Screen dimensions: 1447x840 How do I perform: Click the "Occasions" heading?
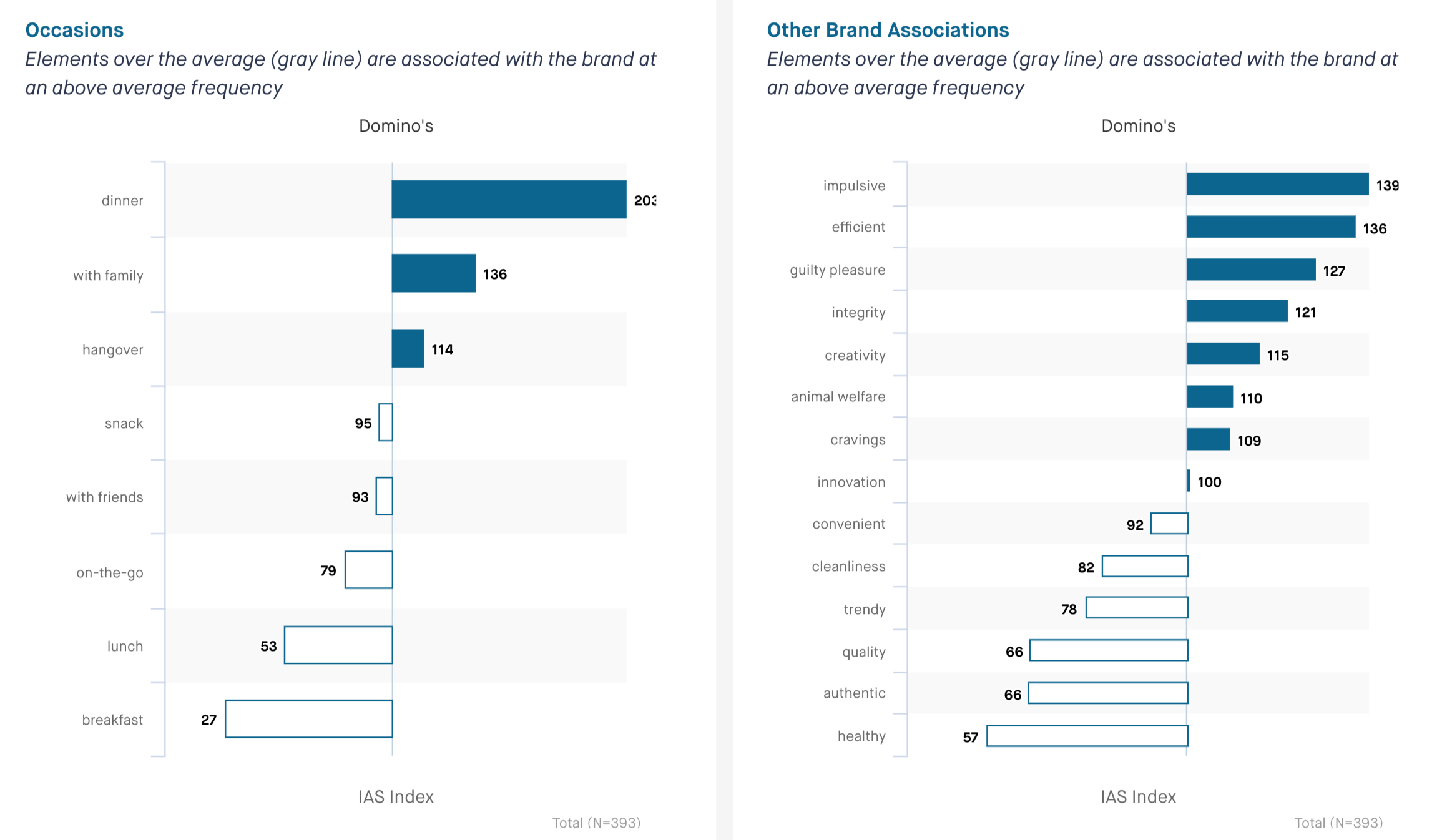point(74,30)
